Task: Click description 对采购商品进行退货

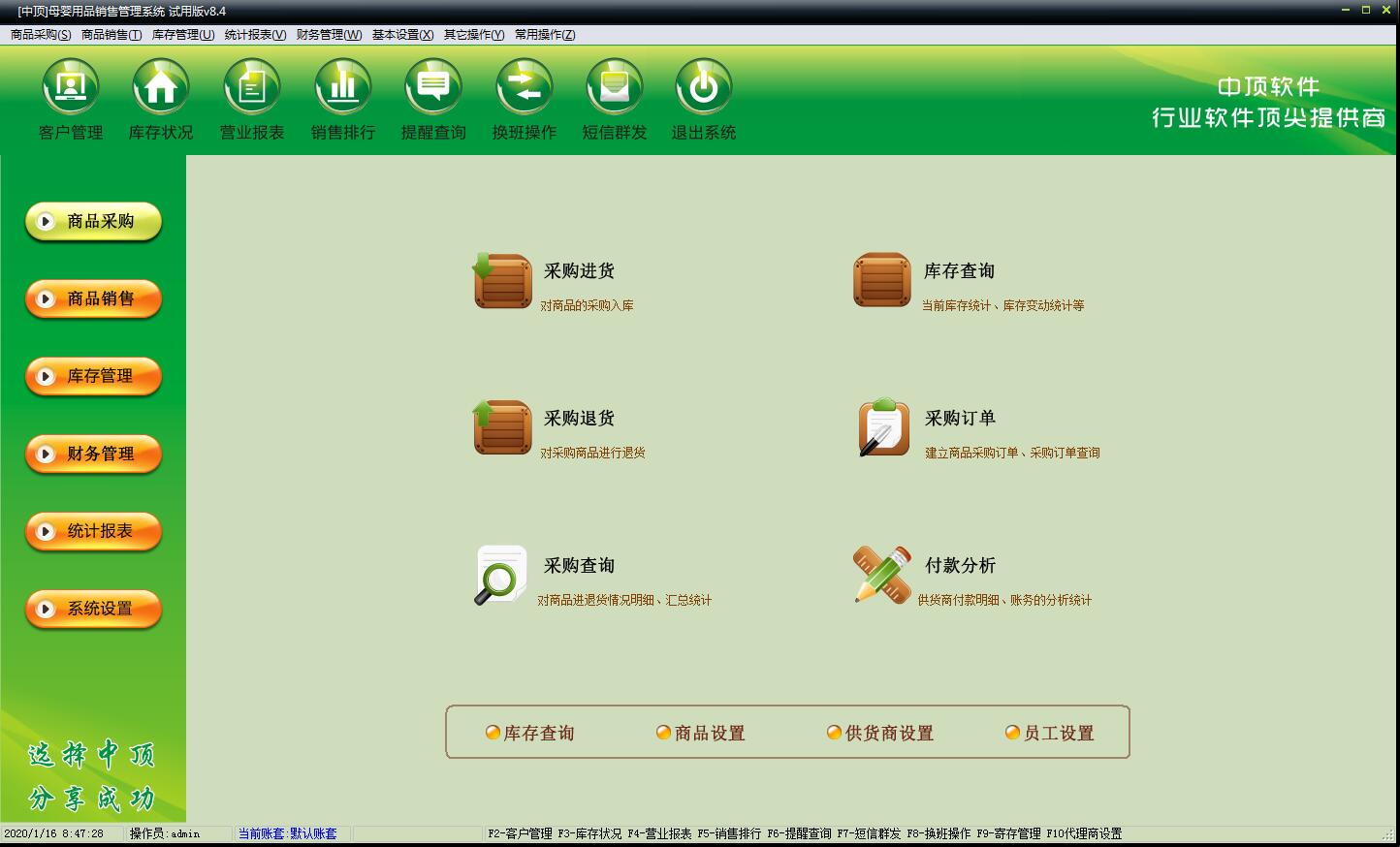Action: pyautogui.click(x=592, y=454)
